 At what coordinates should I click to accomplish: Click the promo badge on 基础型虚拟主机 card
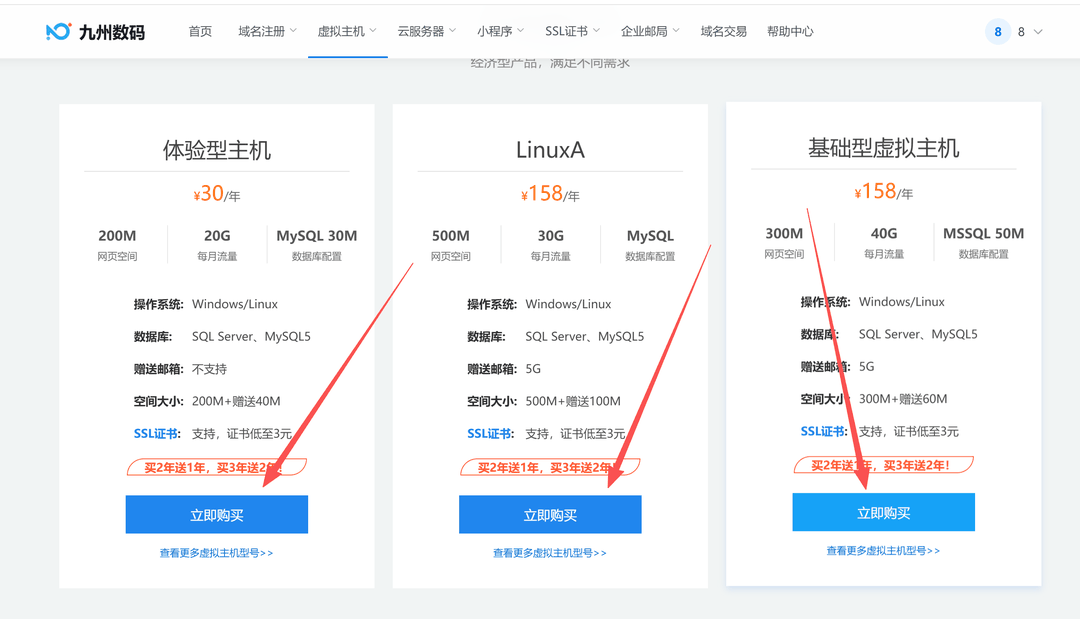coord(883,465)
